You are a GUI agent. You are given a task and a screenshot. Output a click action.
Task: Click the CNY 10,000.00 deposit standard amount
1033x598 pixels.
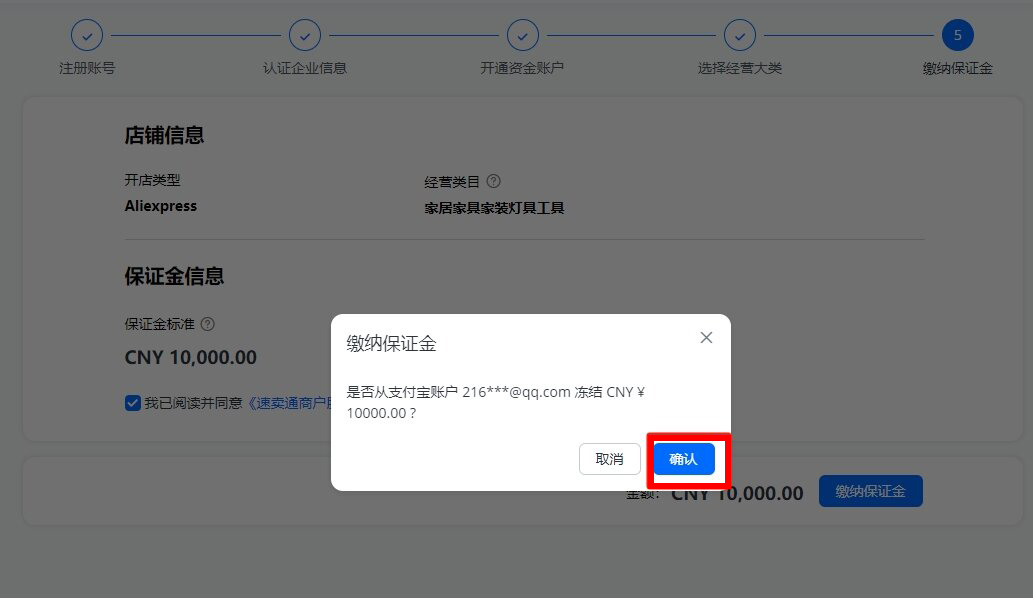click(x=190, y=358)
